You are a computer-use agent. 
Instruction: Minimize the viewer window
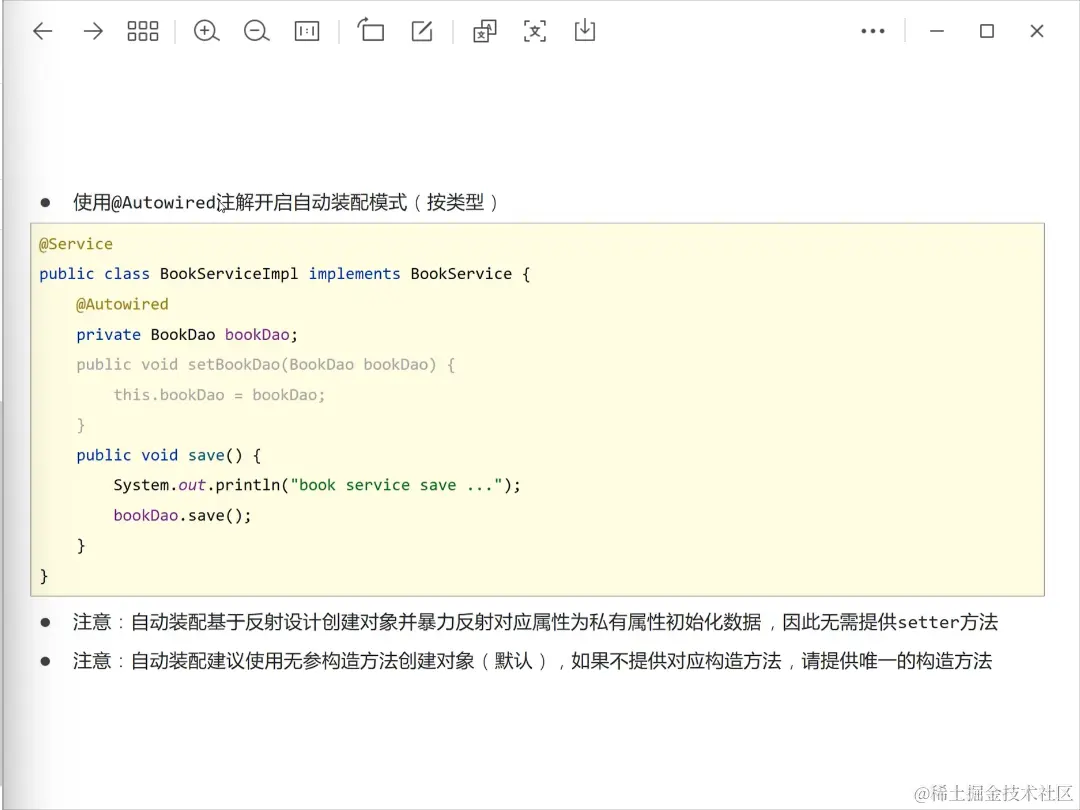point(937,31)
